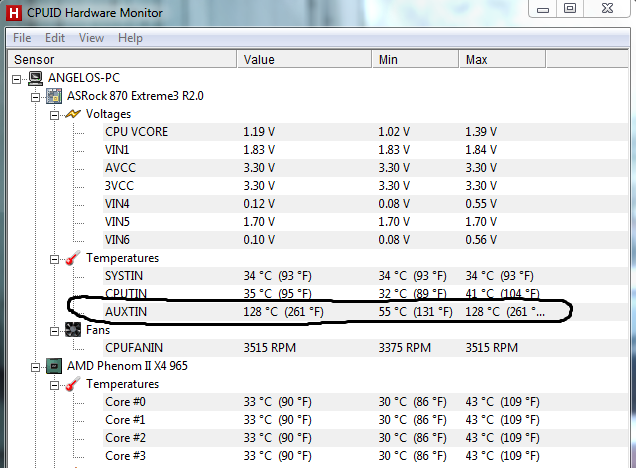Collapse the AMD Phenom II X4 965 node

pyautogui.click(x=35, y=367)
